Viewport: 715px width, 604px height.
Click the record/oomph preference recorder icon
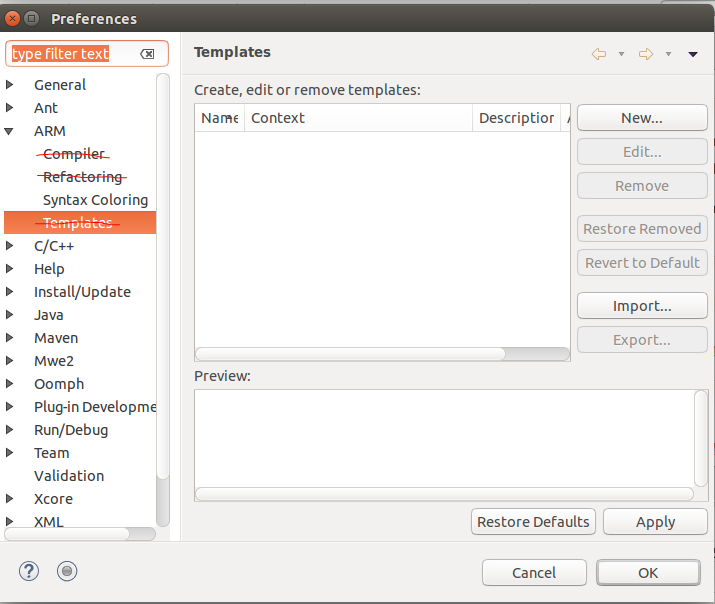click(67, 571)
